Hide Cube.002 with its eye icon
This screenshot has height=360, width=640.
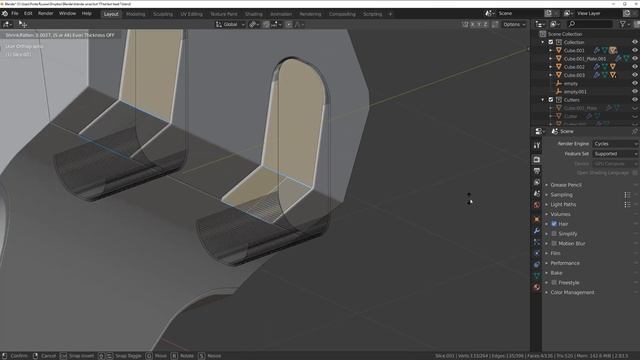click(635, 67)
